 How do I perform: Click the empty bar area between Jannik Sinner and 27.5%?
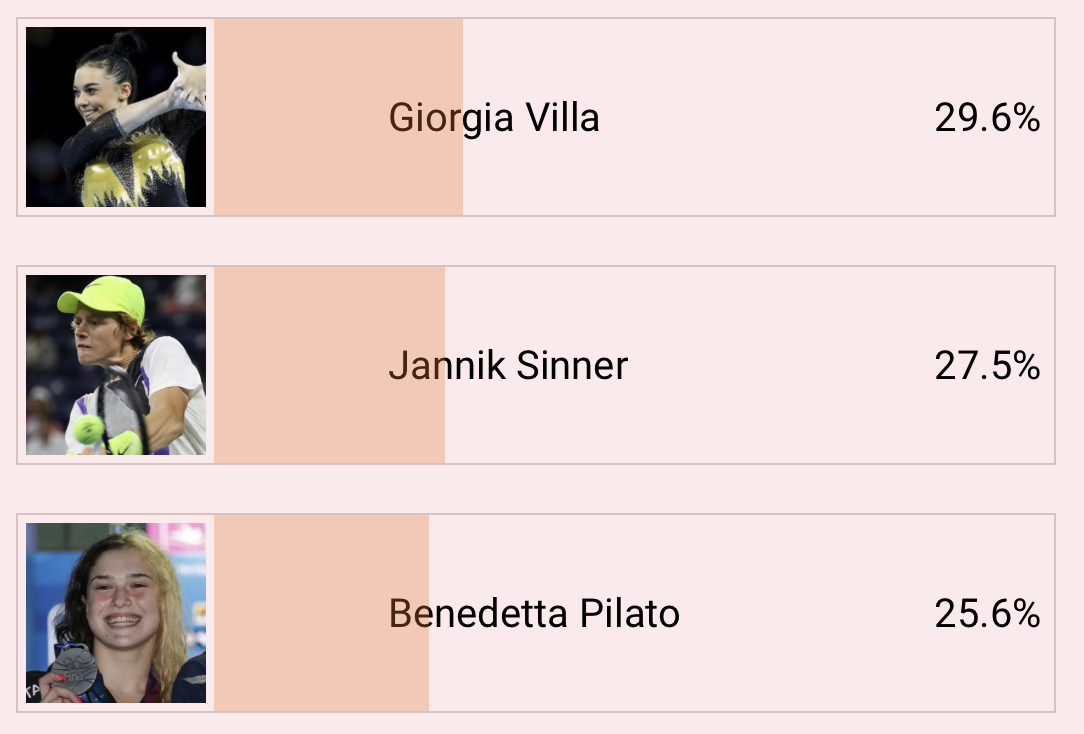pos(781,365)
